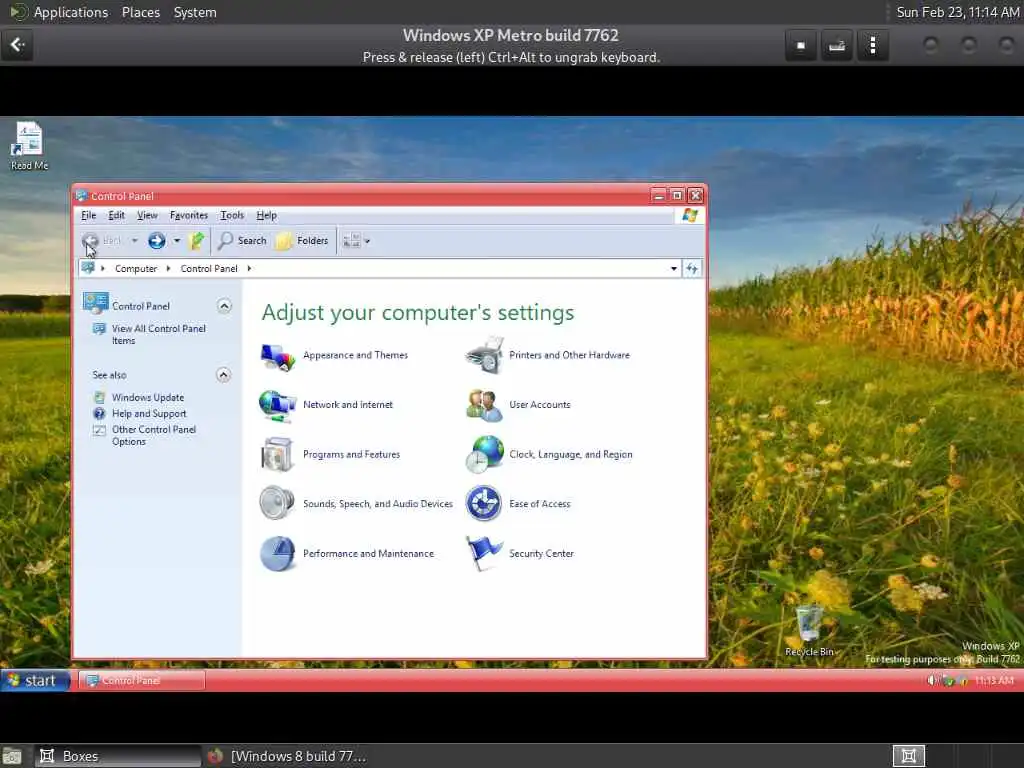This screenshot has width=1024, height=768.
Task: Click the date and time in top panel
Action: coord(957,12)
